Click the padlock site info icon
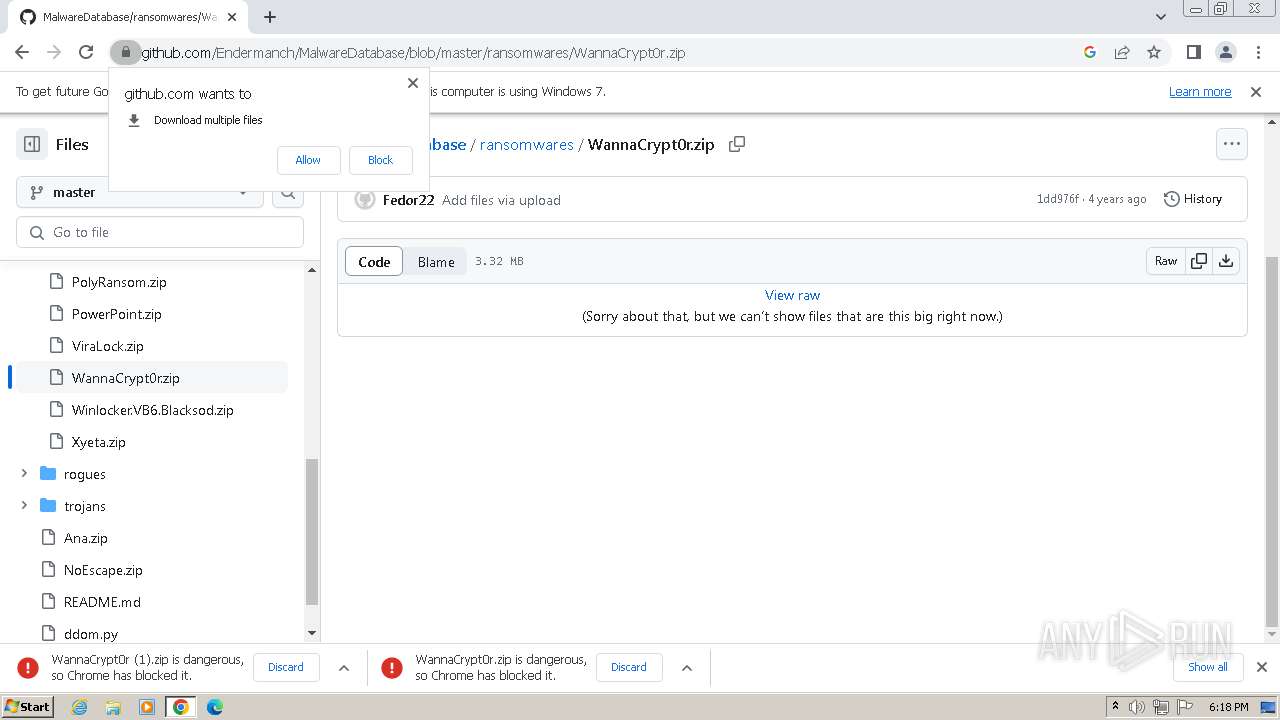The height and width of the screenshot is (720, 1280). tap(125, 52)
